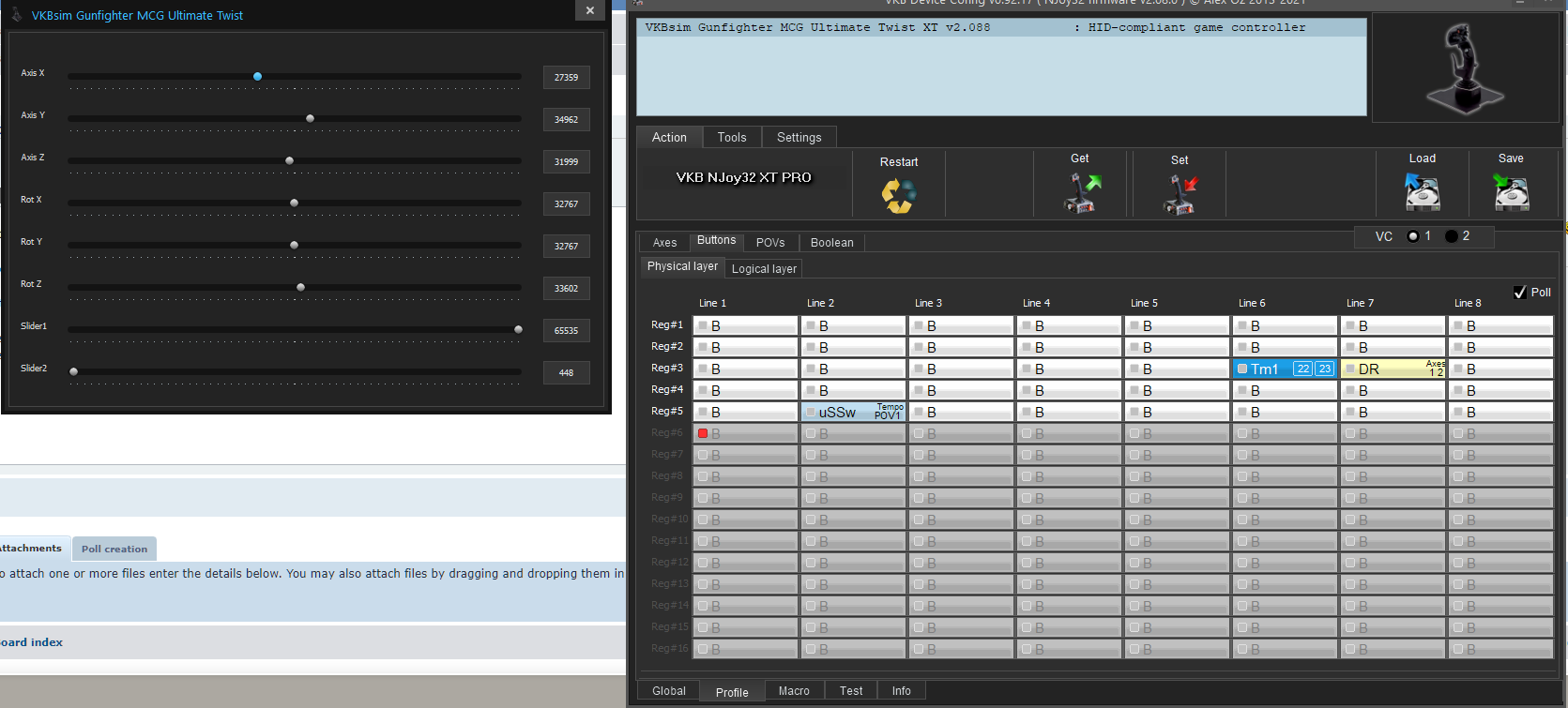
Task: Click the Reg#1 Line 1 B cell
Action: coord(745,325)
